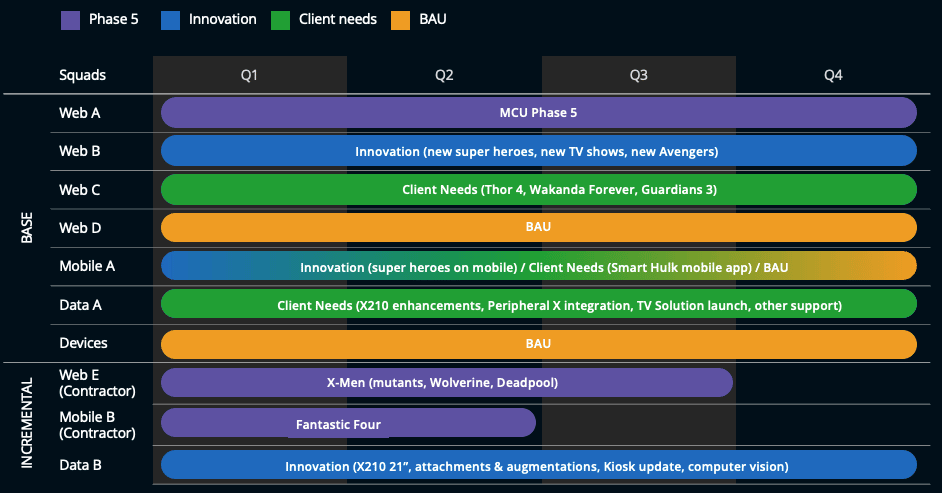The width and height of the screenshot is (942, 493).
Task: Open the Web B Innovation roadmap bar
Action: coord(539,151)
